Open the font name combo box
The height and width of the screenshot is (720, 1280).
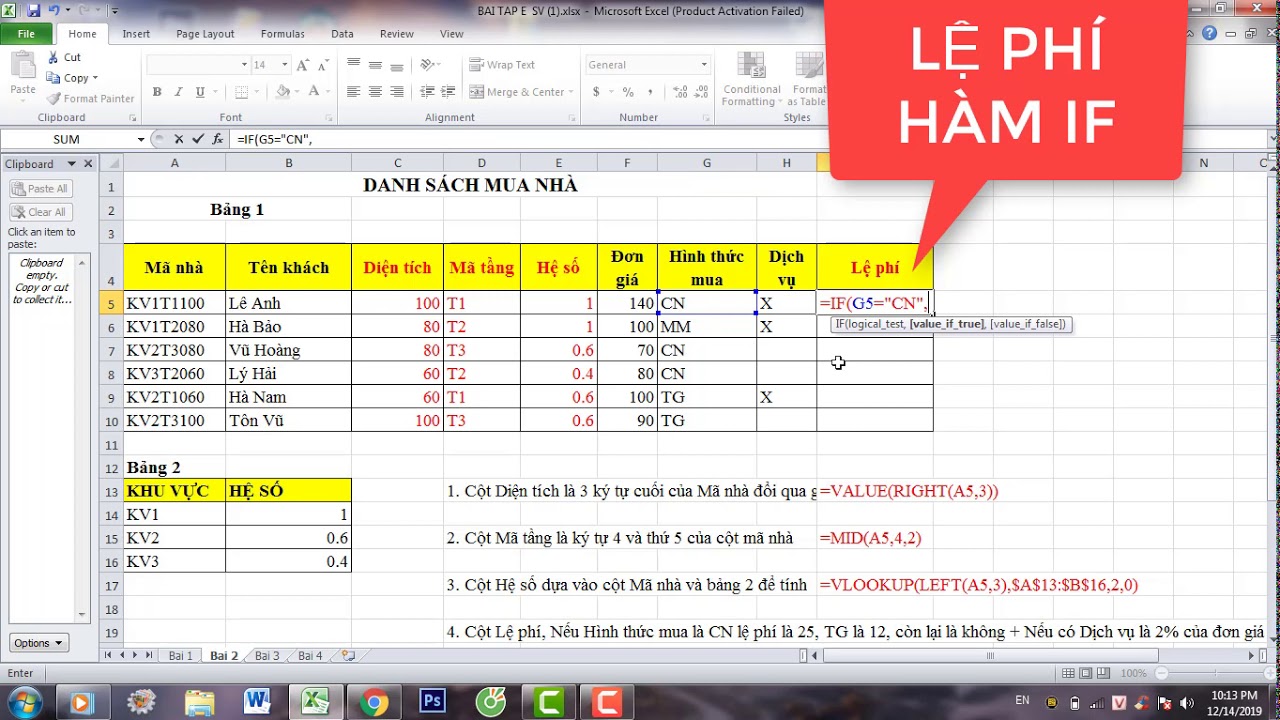[198, 64]
